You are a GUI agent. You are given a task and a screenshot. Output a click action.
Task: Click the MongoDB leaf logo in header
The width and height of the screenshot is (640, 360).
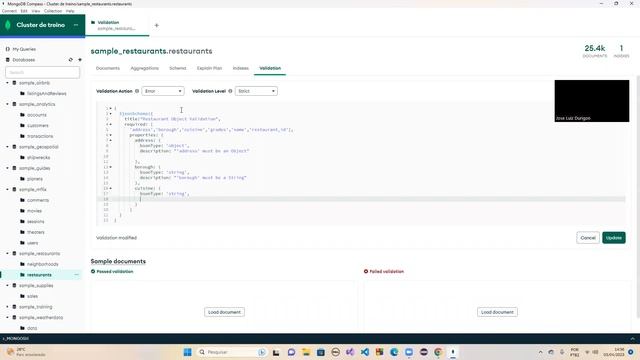coord(8,25)
